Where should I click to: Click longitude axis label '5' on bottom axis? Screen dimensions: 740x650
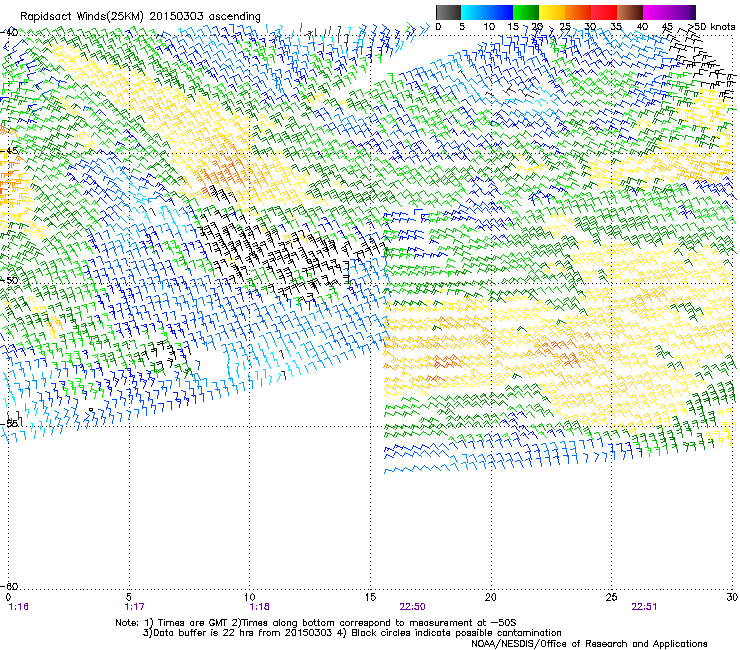[x=129, y=597]
